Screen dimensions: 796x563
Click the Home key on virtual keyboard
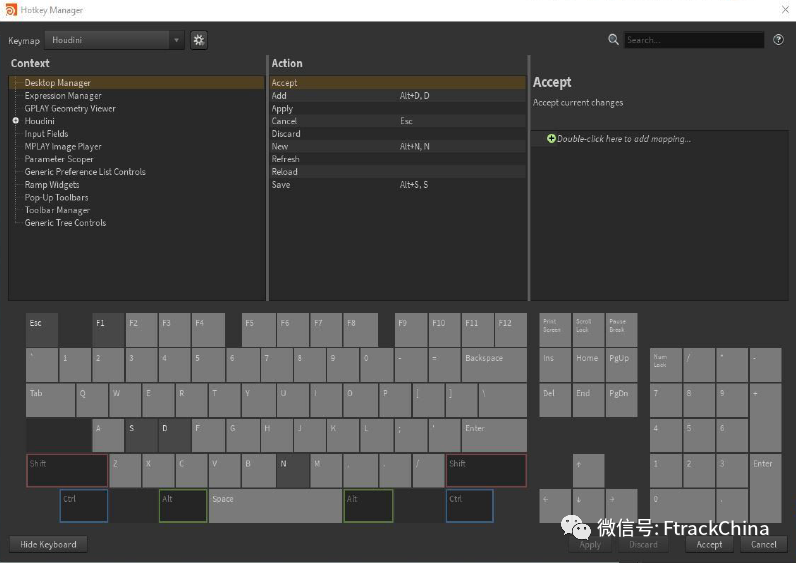coord(588,365)
